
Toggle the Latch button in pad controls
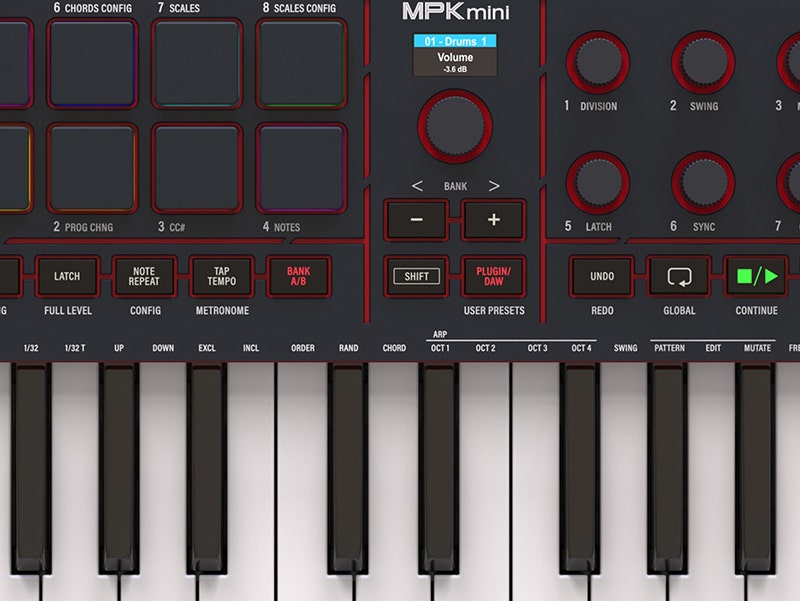point(67,277)
